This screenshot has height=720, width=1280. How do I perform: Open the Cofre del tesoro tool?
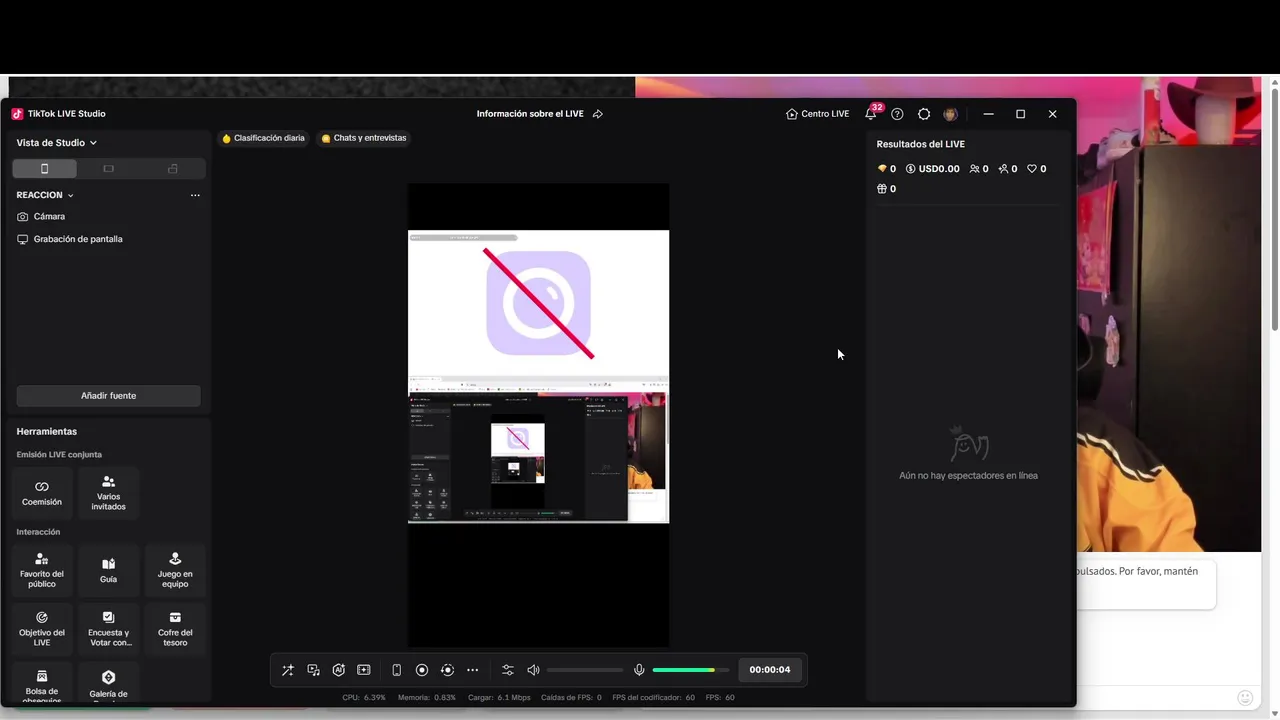175,629
